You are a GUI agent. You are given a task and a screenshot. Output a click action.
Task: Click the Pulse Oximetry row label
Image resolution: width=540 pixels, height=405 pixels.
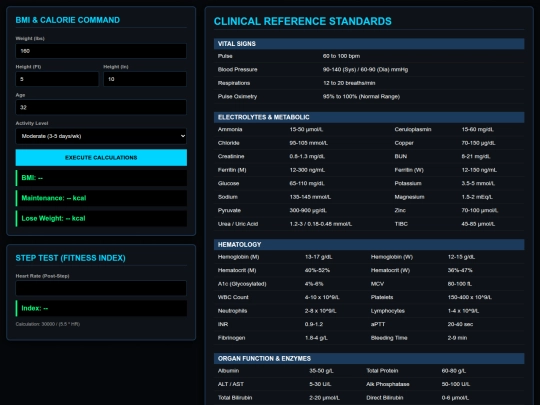237,96
